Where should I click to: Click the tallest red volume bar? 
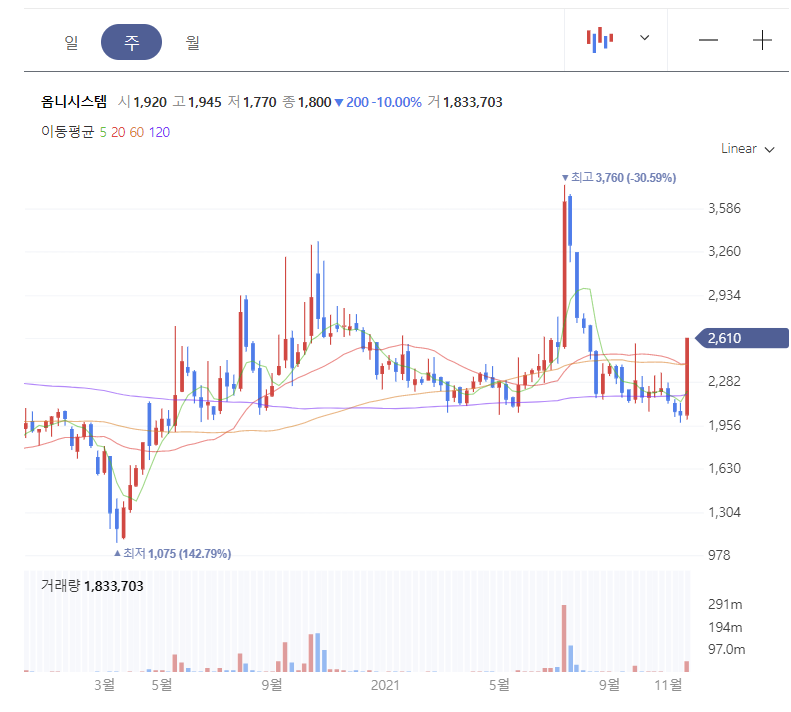564,638
